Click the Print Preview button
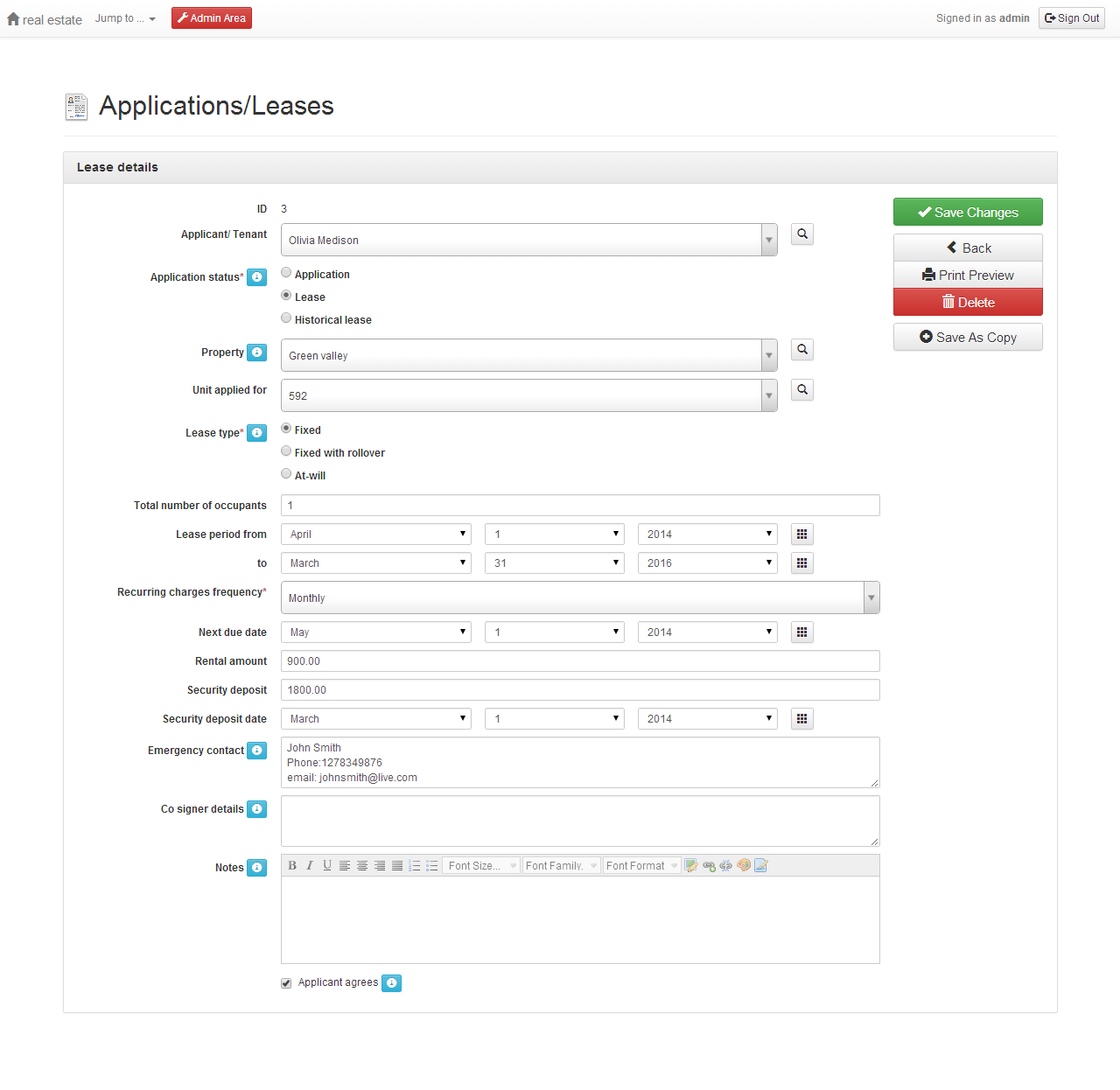Viewport: 1120px width, 1090px height. click(968, 276)
